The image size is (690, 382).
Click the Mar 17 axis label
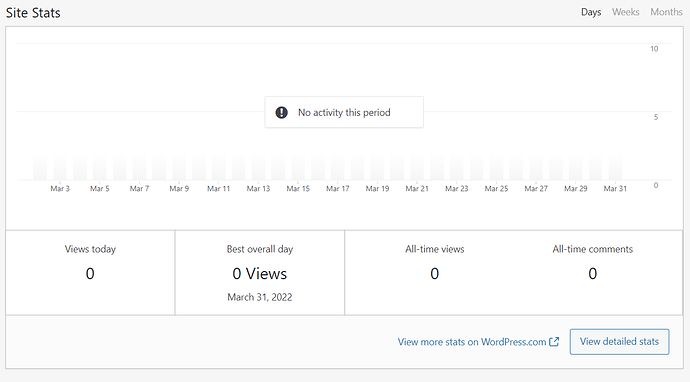click(x=338, y=188)
